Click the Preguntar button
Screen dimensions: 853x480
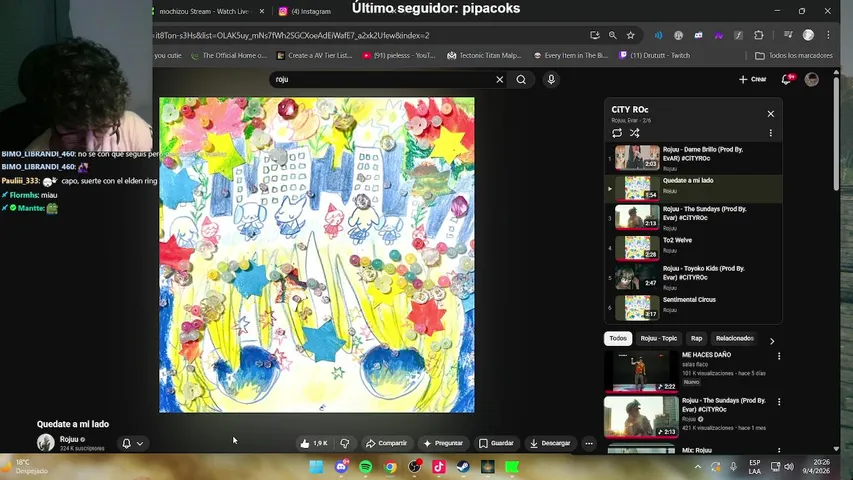(x=443, y=444)
